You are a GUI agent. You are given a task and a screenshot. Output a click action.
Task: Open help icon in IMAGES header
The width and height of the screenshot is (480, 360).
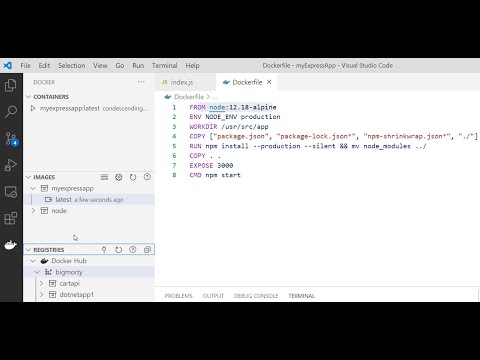point(147,177)
